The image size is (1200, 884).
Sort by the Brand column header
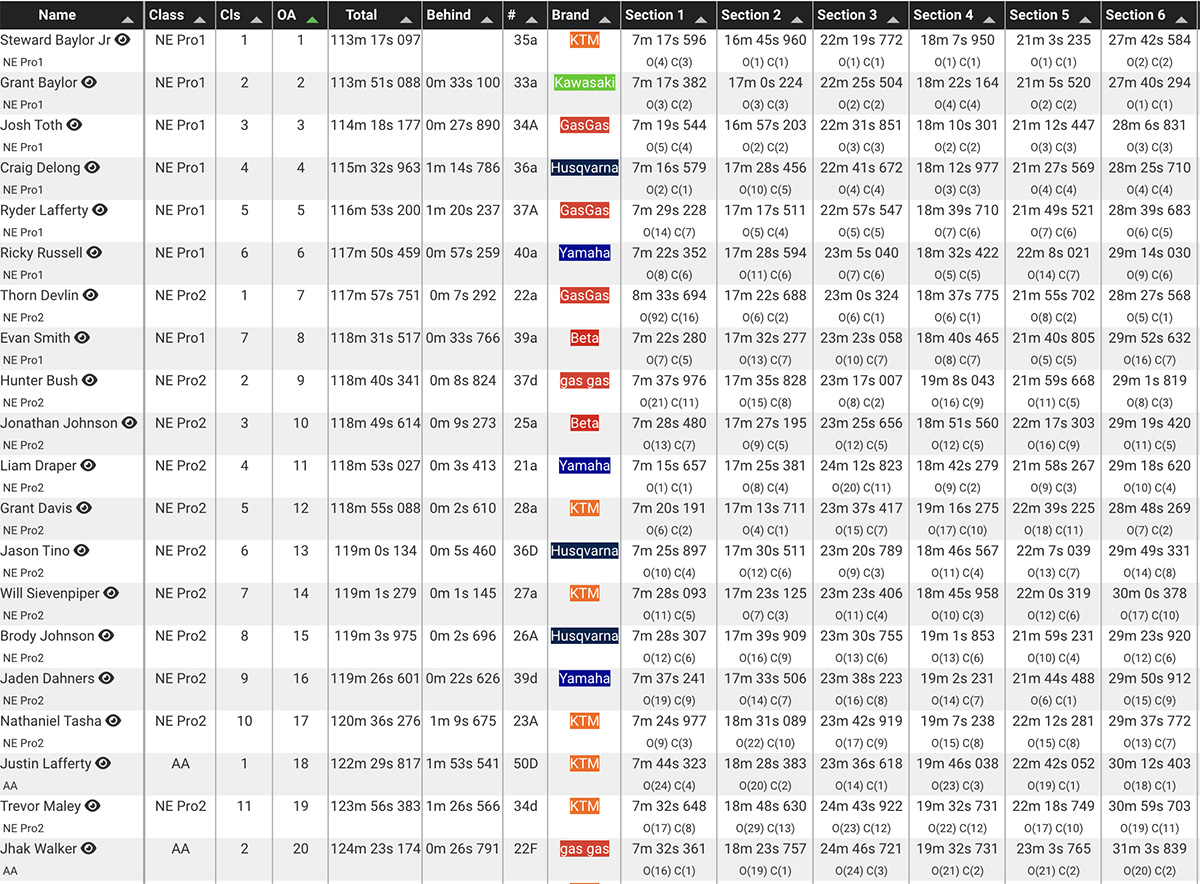tap(584, 15)
